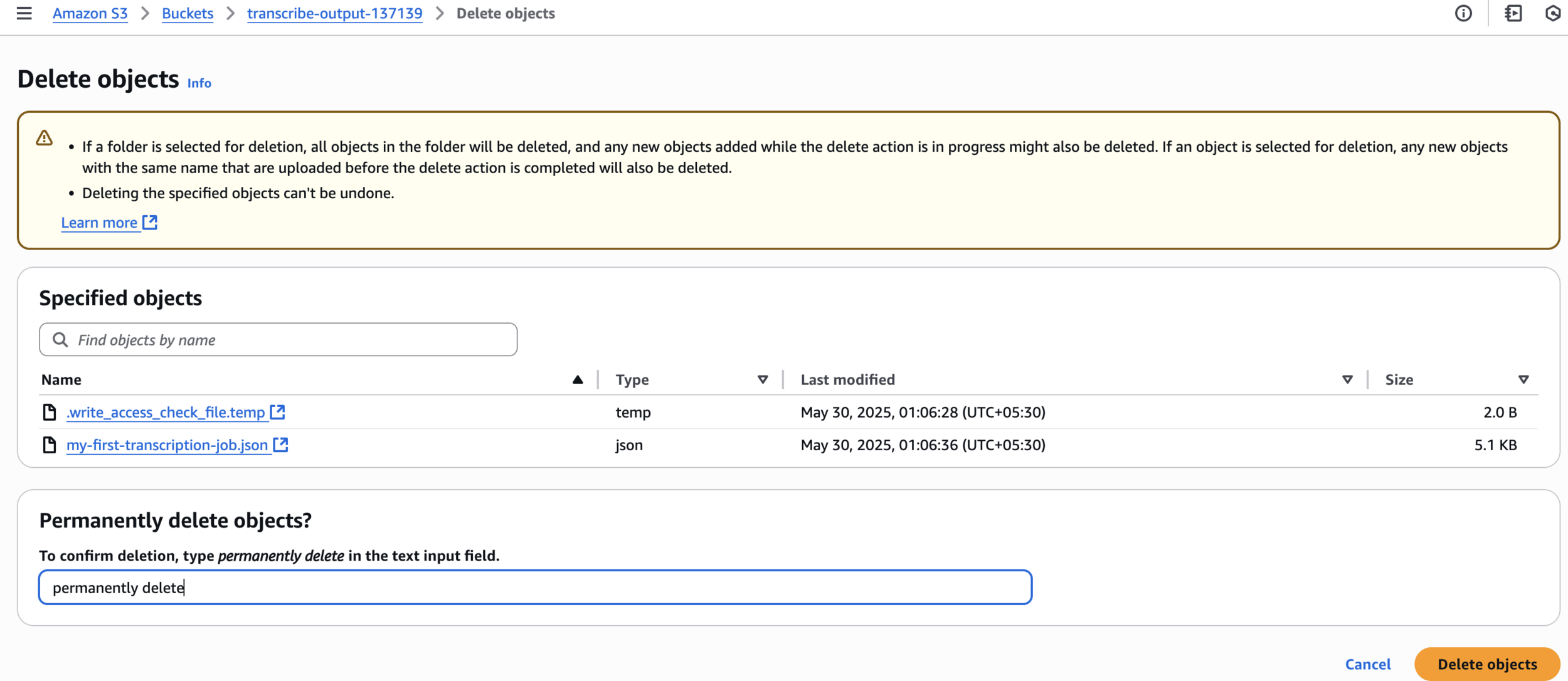Navigate to Buckets breadcrumb
The image size is (1568, 681).
(188, 13)
